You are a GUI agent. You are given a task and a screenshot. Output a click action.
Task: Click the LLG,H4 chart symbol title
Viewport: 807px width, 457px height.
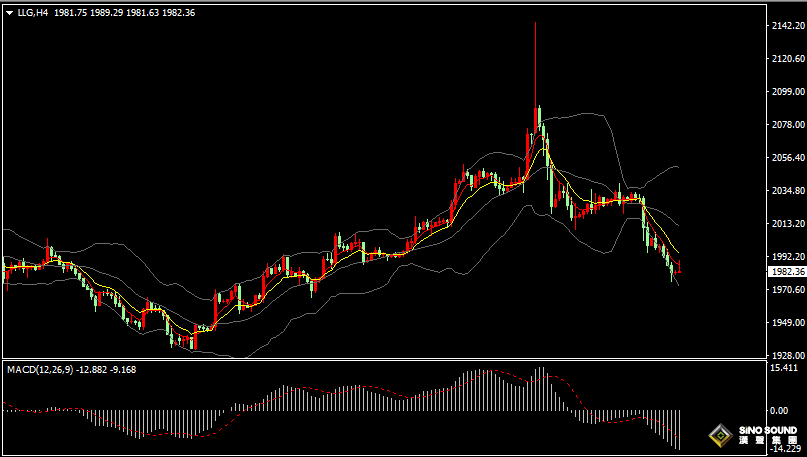point(33,13)
